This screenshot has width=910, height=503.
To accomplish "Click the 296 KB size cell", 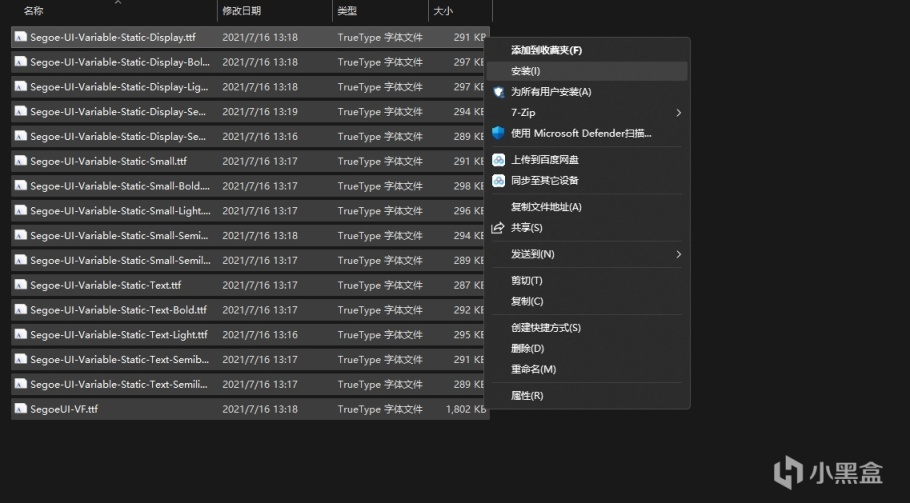I will coord(470,211).
